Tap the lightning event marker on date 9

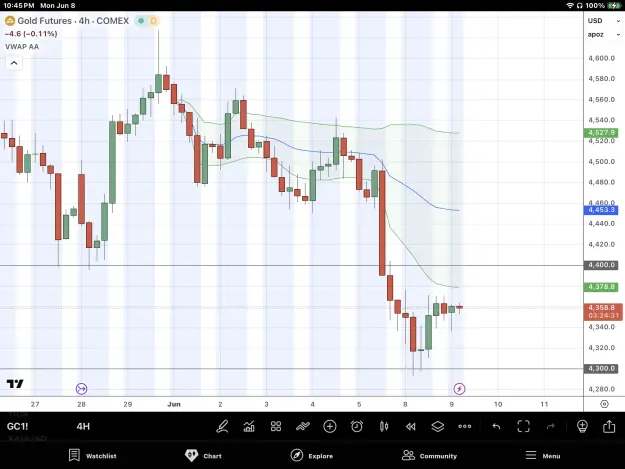pyautogui.click(x=459, y=389)
